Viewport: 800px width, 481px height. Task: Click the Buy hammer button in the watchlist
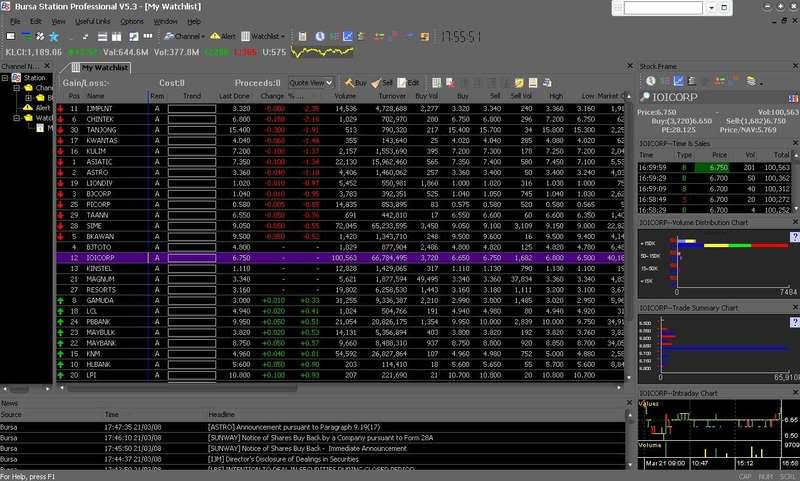(x=356, y=83)
